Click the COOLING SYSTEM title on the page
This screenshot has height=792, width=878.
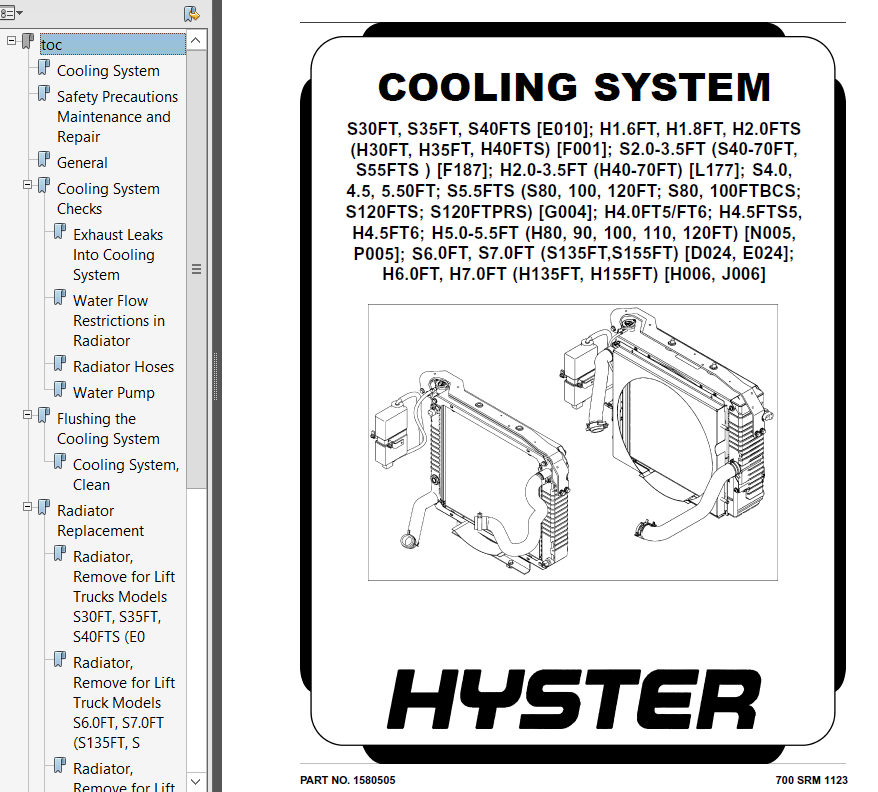tap(574, 87)
